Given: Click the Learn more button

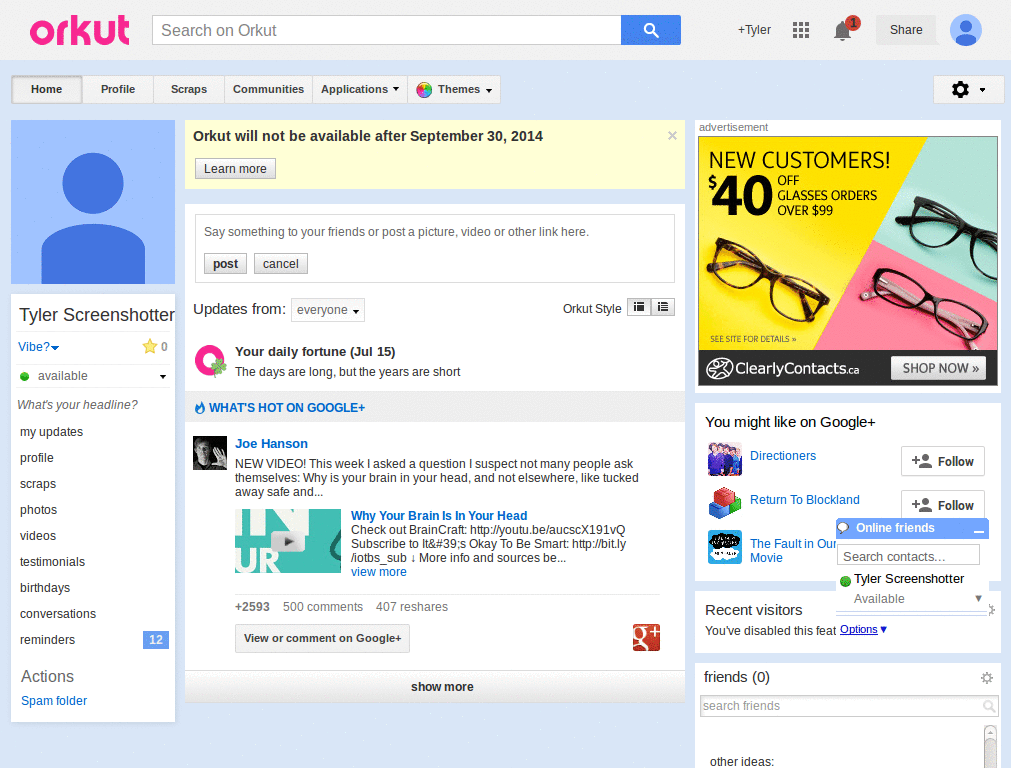Looking at the screenshot, I should (x=235, y=168).
